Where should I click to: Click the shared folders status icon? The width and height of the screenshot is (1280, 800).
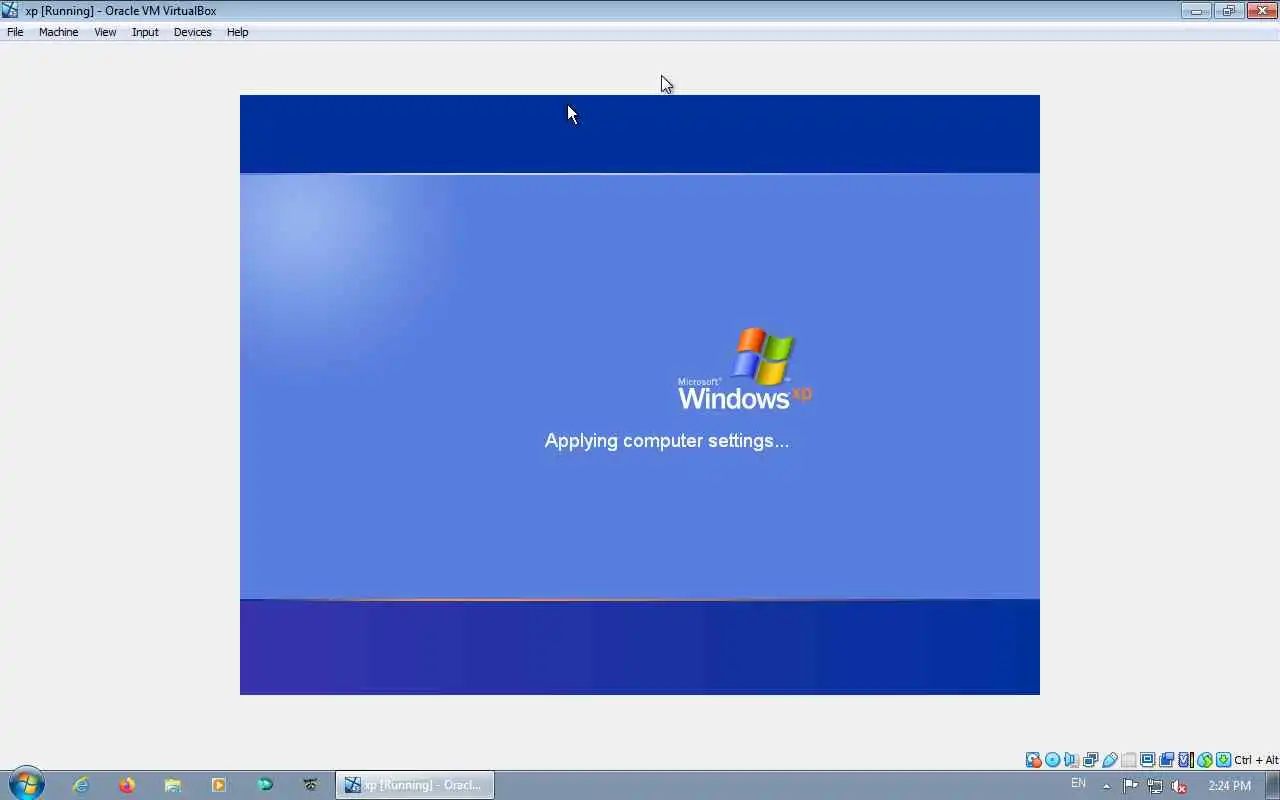pyautogui.click(x=1129, y=760)
